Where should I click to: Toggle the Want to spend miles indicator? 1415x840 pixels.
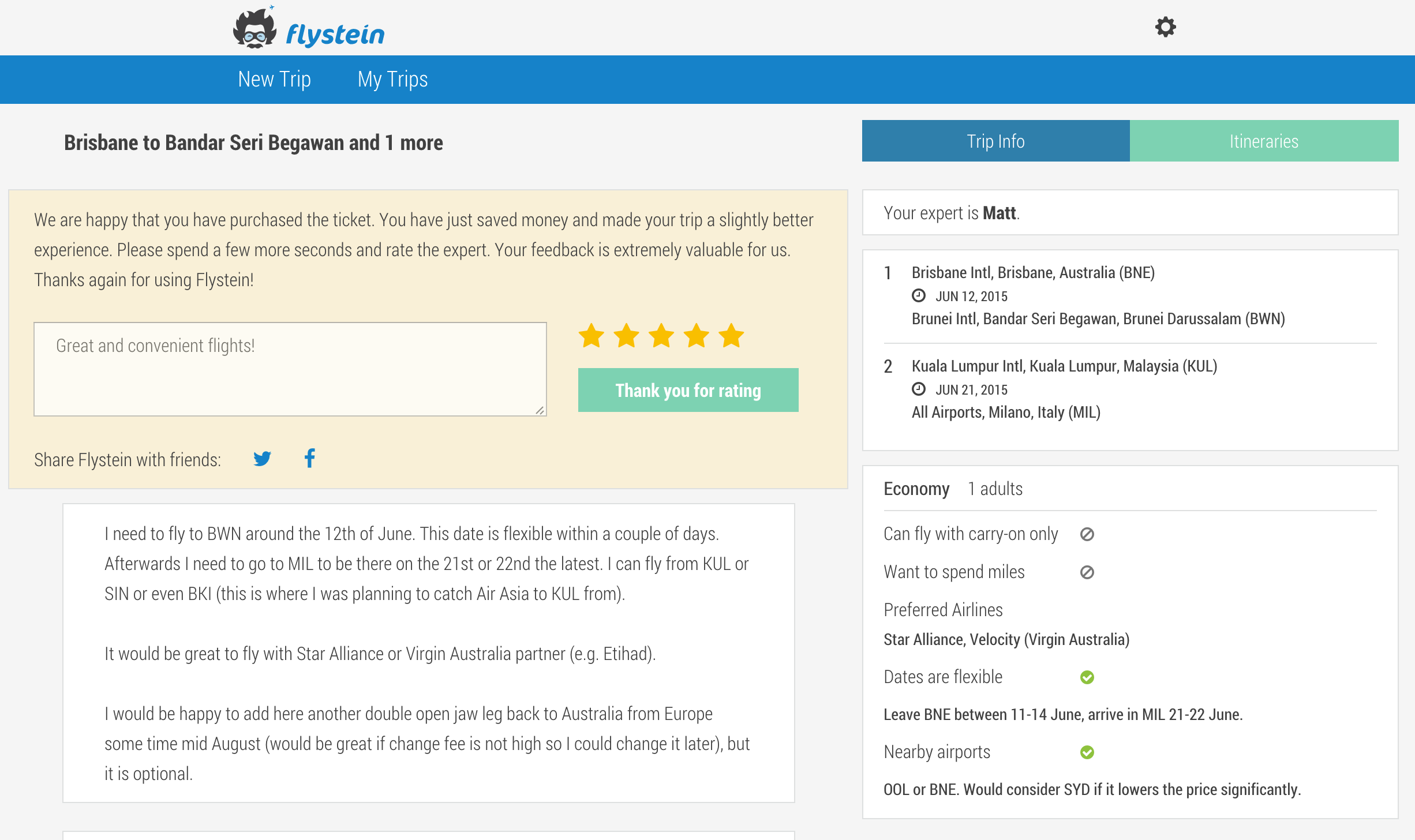pos(1087,572)
